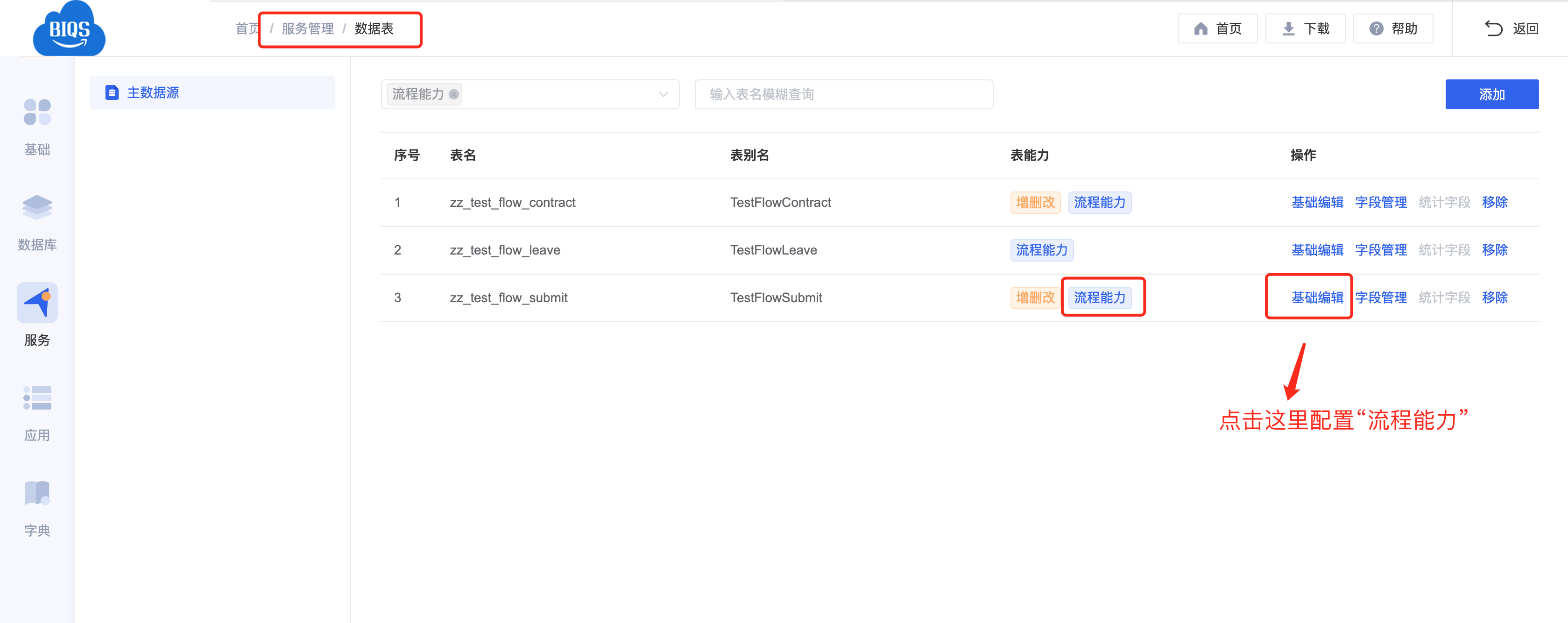The width and height of the screenshot is (1568, 623).
Task: Click 流程能力 tag in zz_test_flow_submit row
Action: tap(1099, 297)
